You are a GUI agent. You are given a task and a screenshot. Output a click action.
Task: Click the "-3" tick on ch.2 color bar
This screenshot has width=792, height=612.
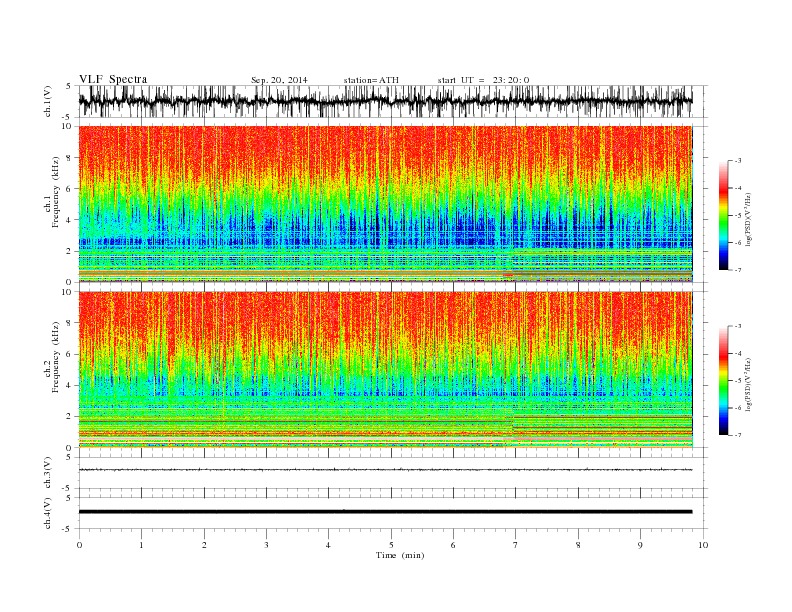(738, 326)
